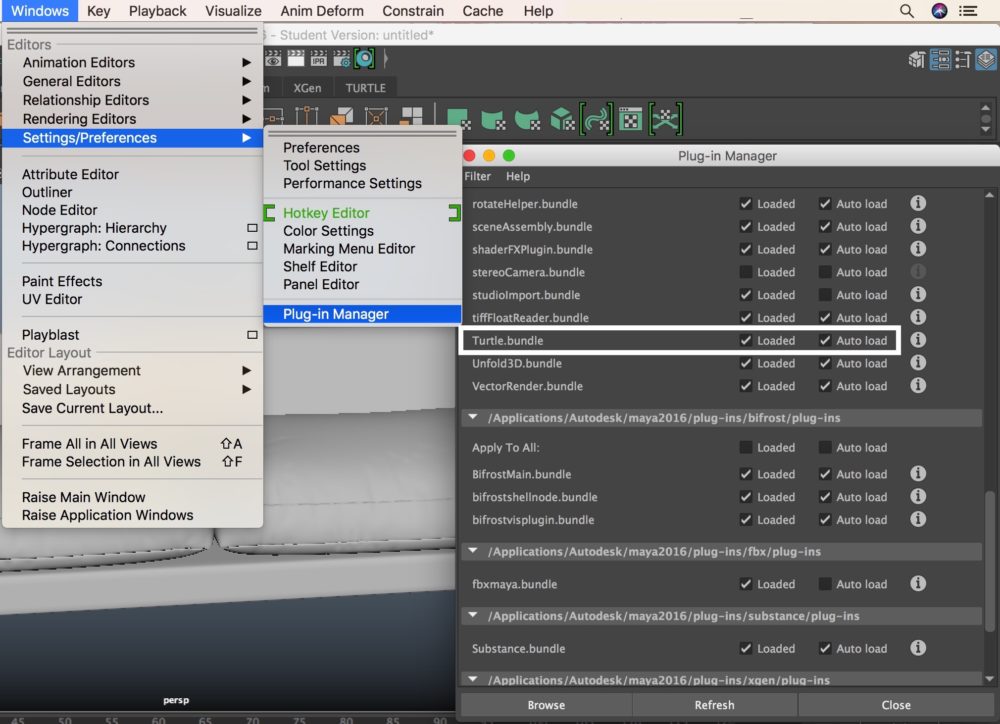Enable Auto load for studioImport.bundle
The image size is (1000, 724).
[x=825, y=295]
